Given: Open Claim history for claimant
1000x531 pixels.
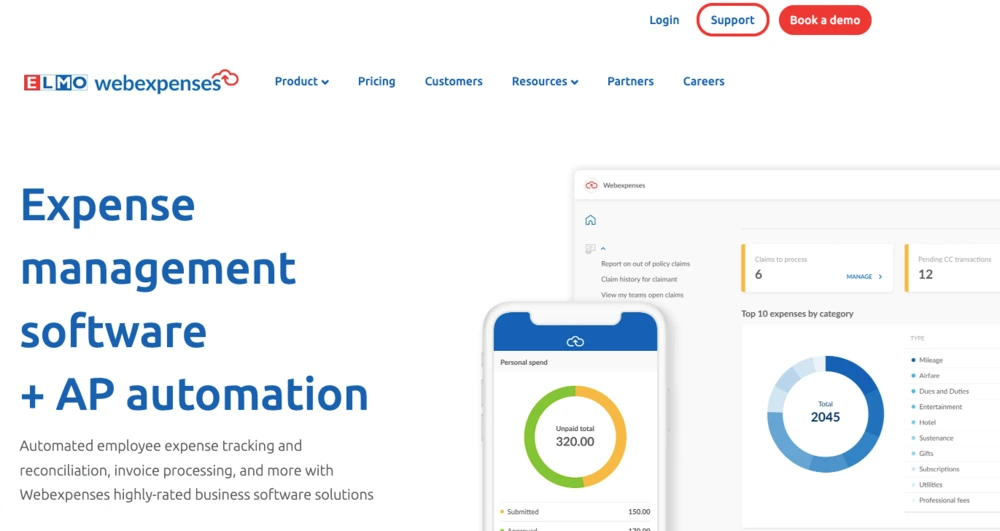Looking at the screenshot, I should (638, 279).
